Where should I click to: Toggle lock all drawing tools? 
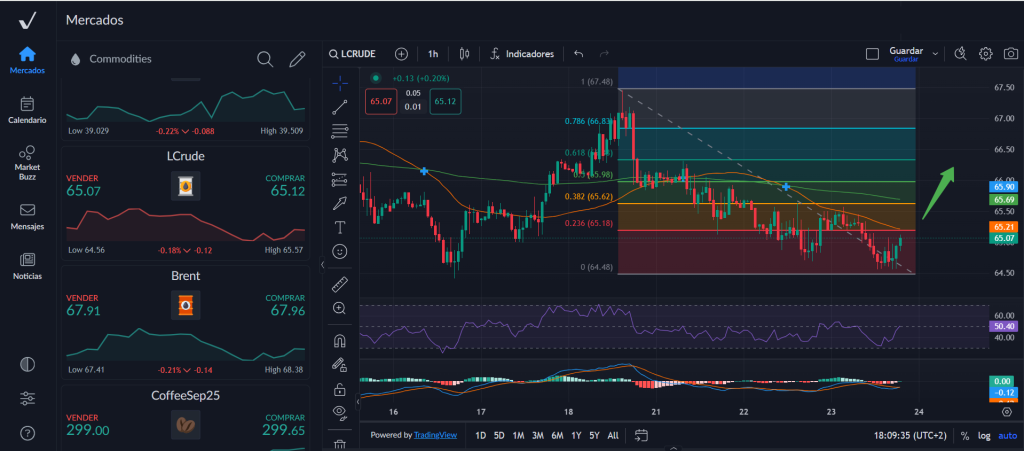pyautogui.click(x=340, y=390)
